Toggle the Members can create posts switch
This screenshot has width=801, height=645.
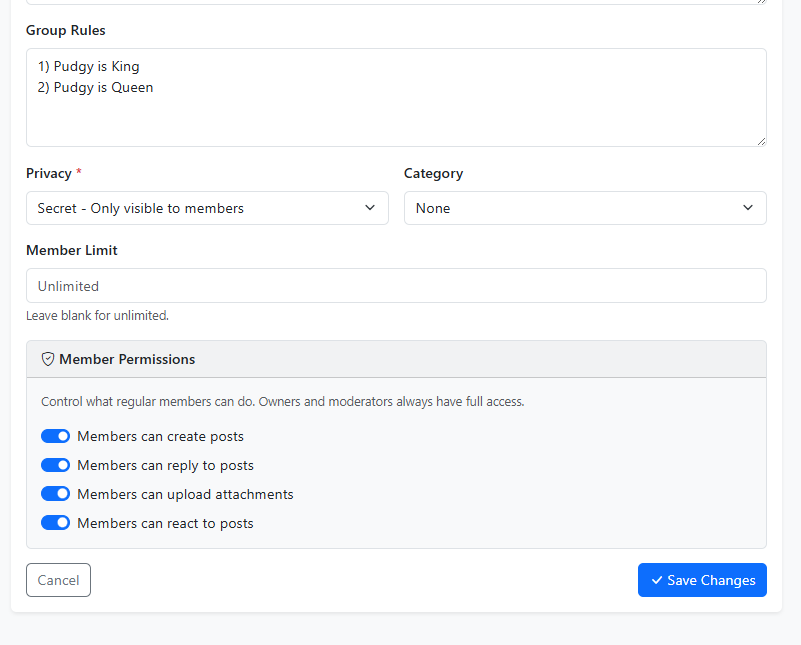coord(56,436)
